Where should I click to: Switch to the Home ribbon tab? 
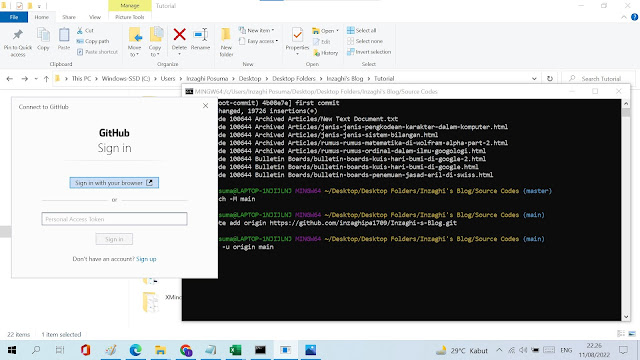coord(42,17)
